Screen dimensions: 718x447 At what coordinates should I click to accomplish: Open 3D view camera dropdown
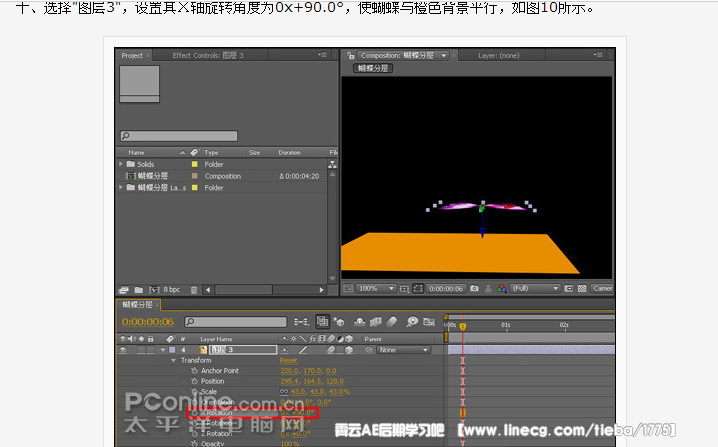pos(602,289)
